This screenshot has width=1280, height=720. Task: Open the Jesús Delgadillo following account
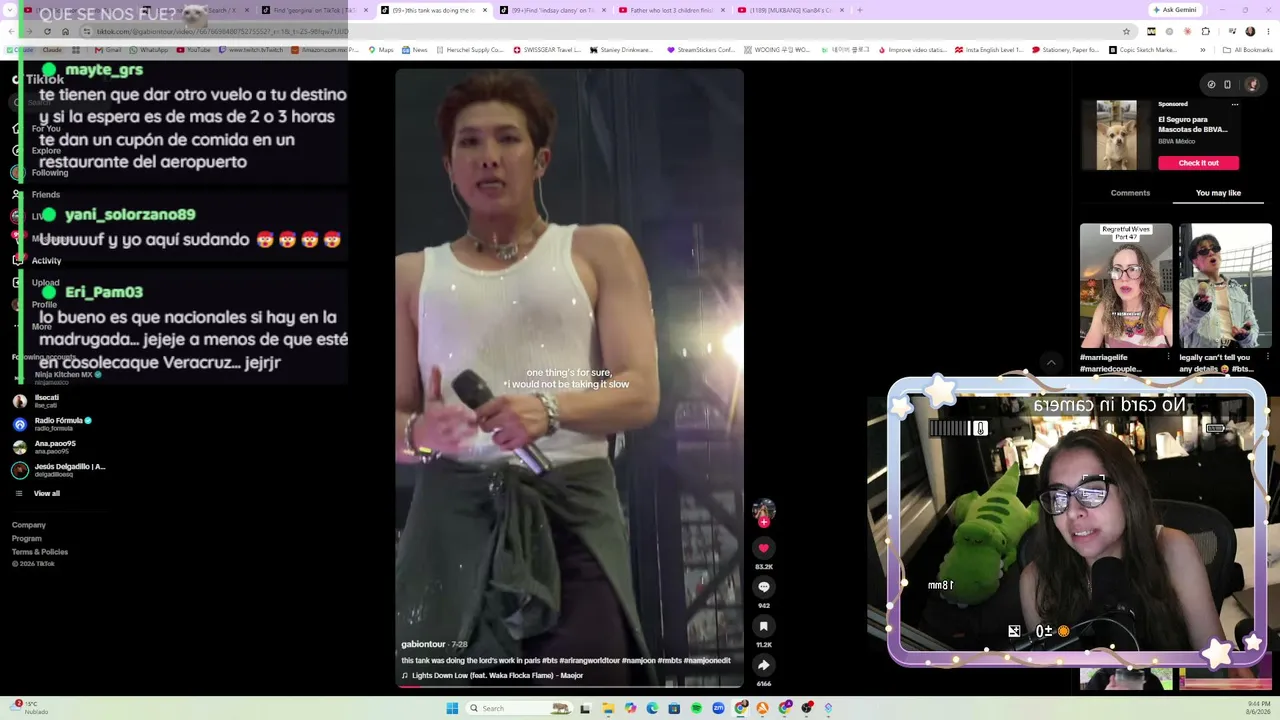58,470
